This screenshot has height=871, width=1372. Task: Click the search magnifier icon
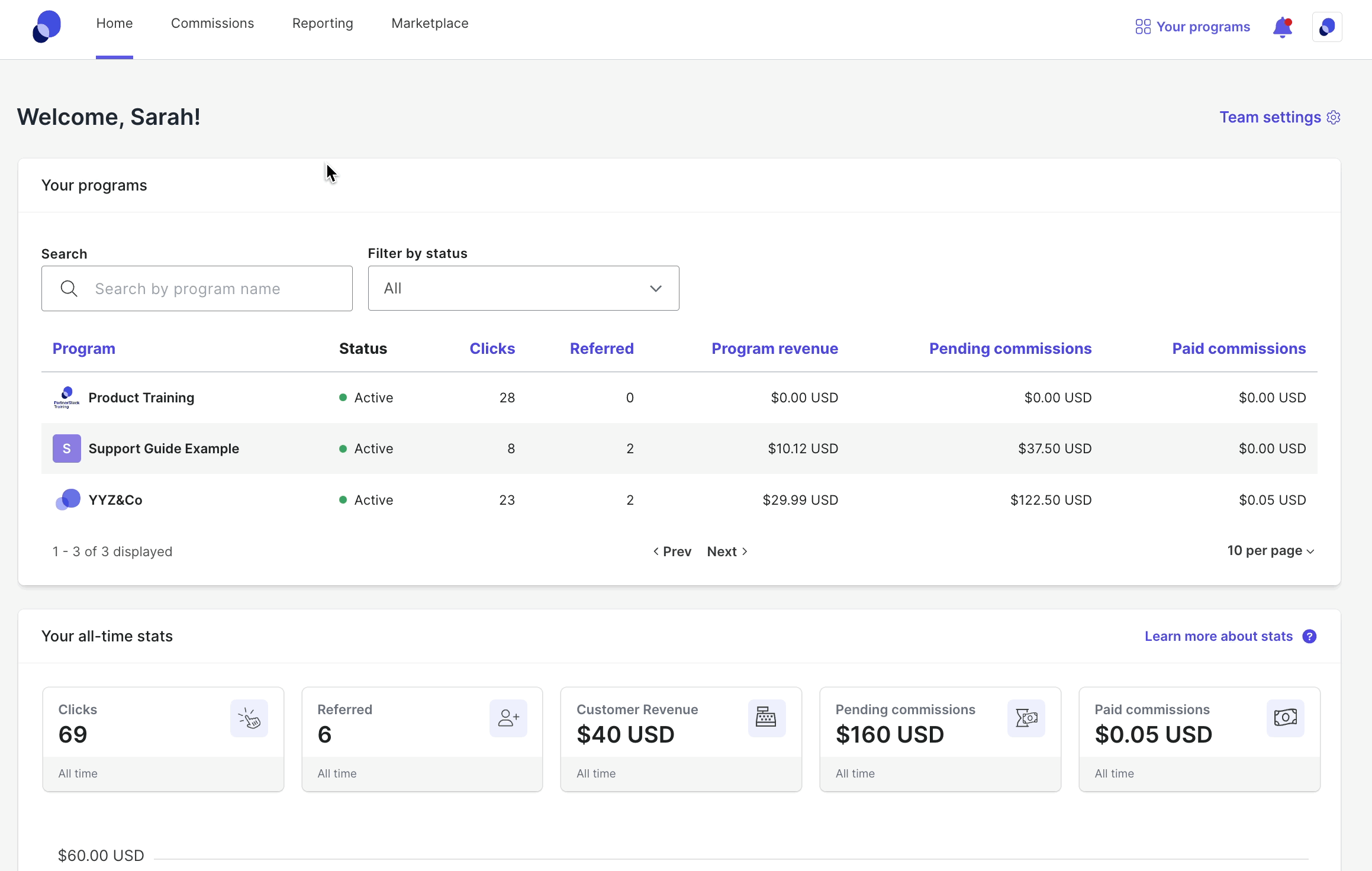point(69,289)
